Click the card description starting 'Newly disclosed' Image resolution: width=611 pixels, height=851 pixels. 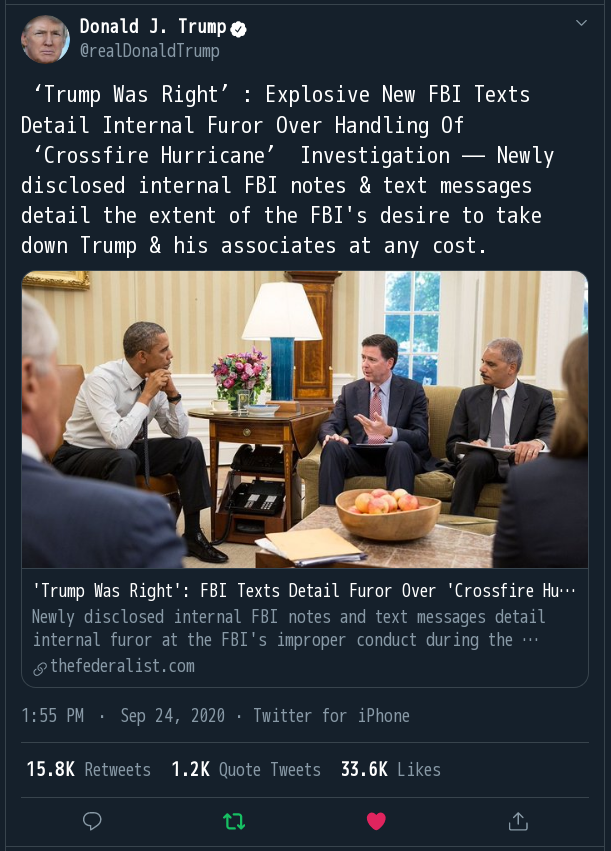tap(288, 628)
